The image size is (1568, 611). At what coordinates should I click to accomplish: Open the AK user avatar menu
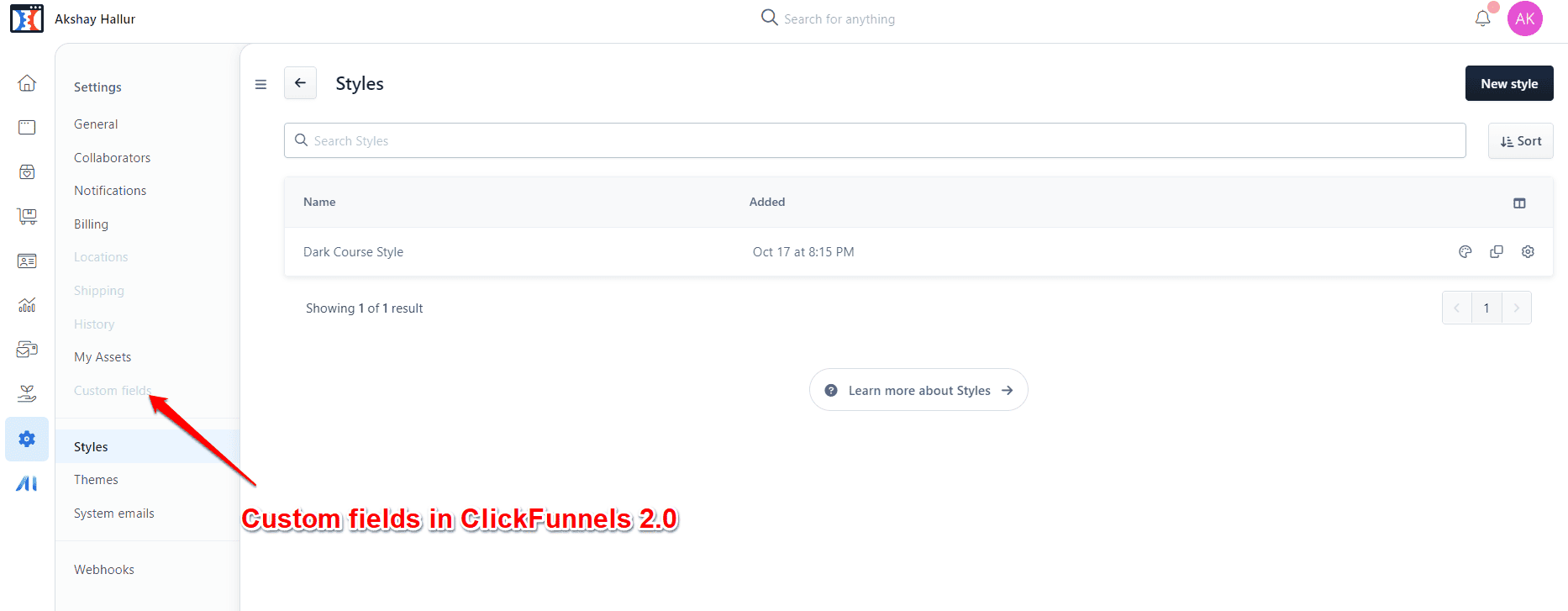coord(1525,18)
